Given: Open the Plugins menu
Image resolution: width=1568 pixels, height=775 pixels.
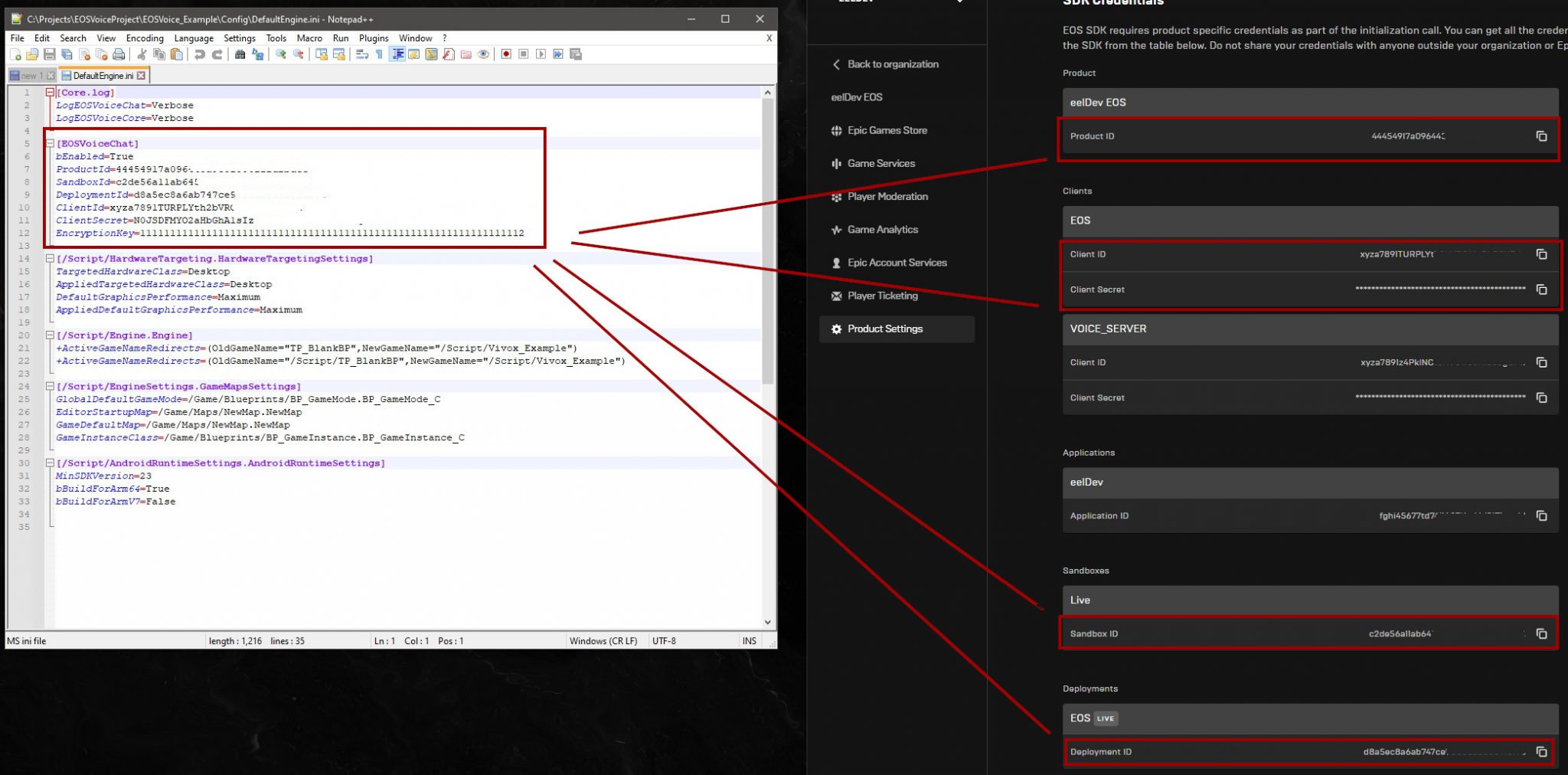Looking at the screenshot, I should (373, 38).
